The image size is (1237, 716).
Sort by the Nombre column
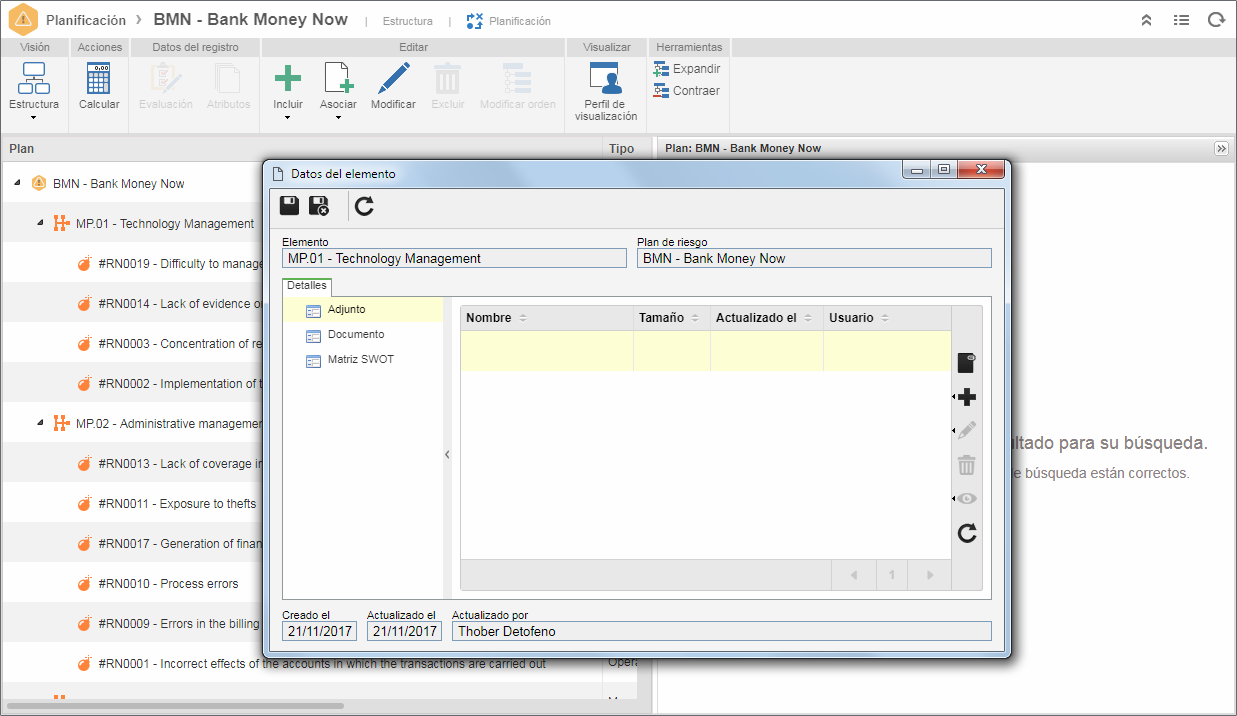pyautogui.click(x=547, y=318)
